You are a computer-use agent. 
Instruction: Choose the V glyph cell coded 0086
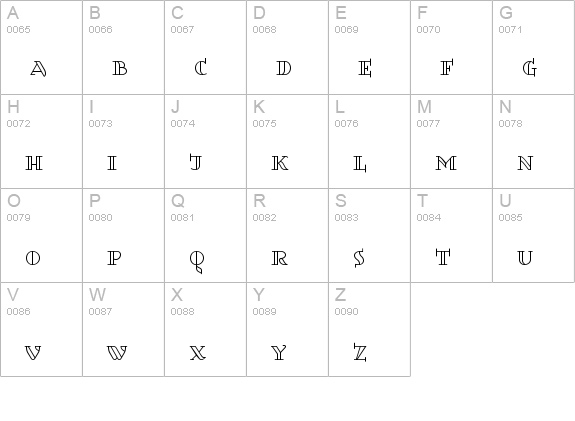(41, 329)
